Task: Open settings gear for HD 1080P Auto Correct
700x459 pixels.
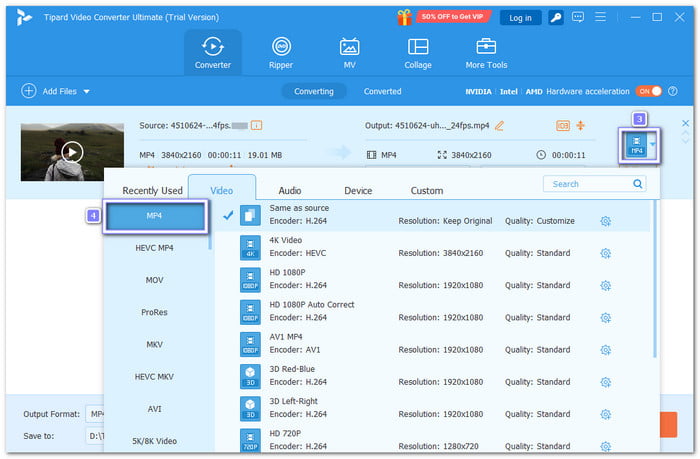Action: point(605,317)
